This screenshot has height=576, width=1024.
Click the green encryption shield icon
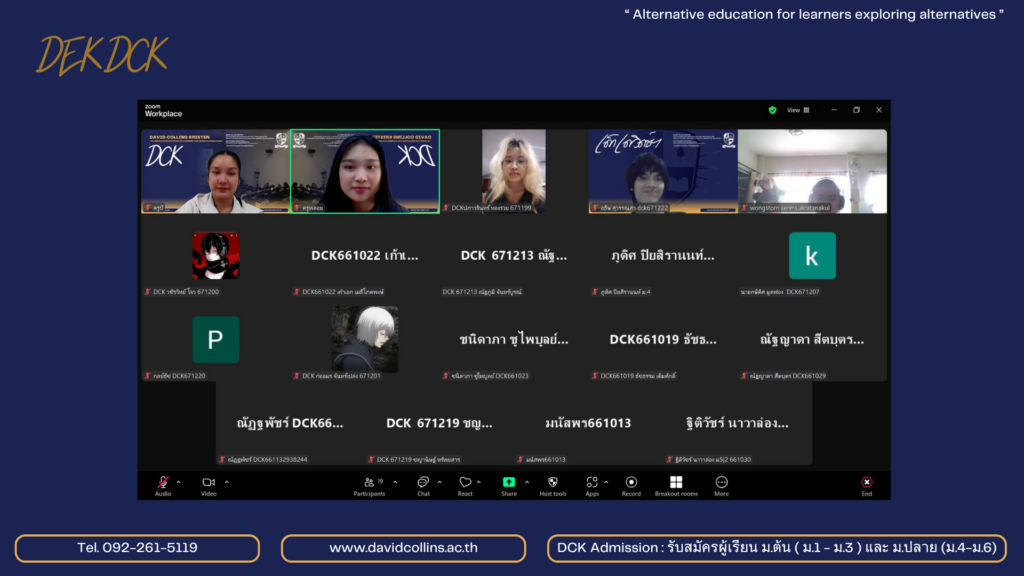[772, 110]
